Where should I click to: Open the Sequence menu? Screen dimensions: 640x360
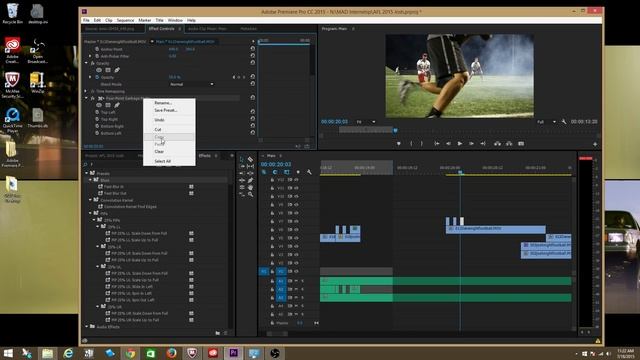pos(125,20)
